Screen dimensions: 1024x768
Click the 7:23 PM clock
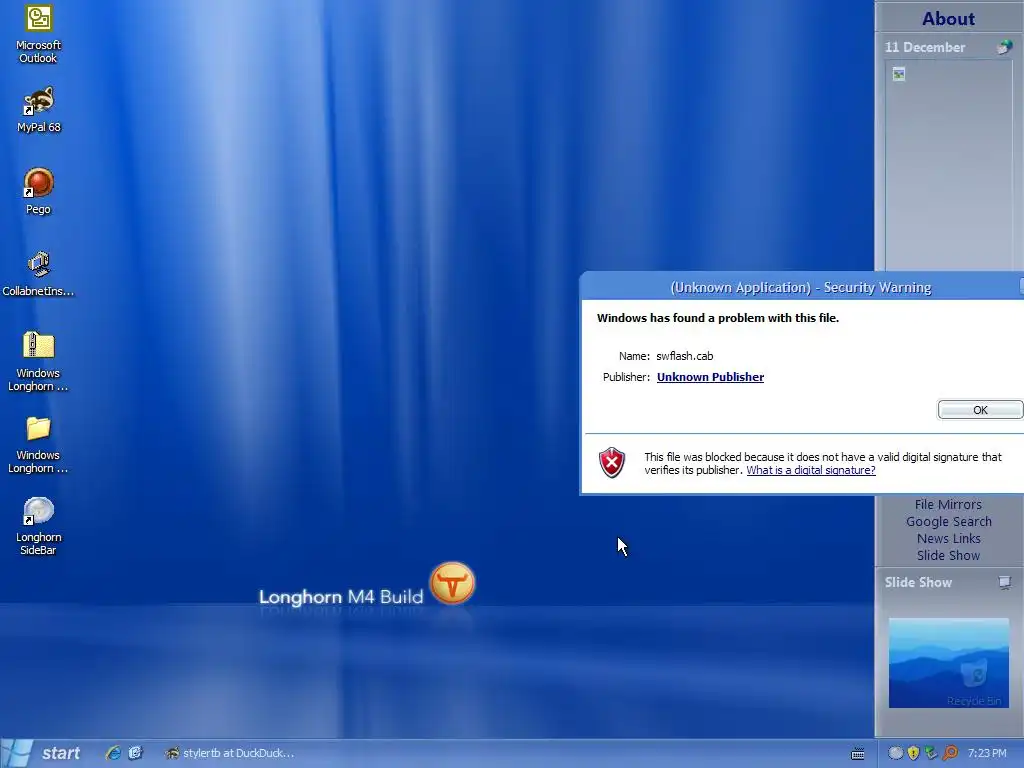(987, 753)
